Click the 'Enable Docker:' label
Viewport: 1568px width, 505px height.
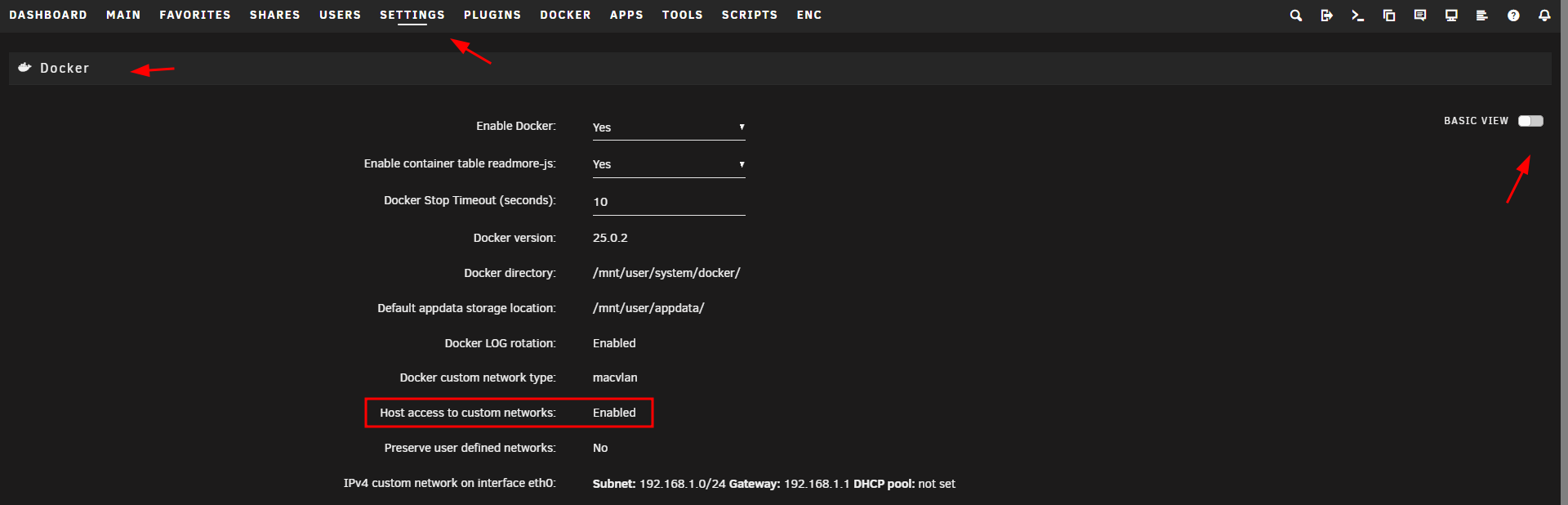tap(516, 126)
